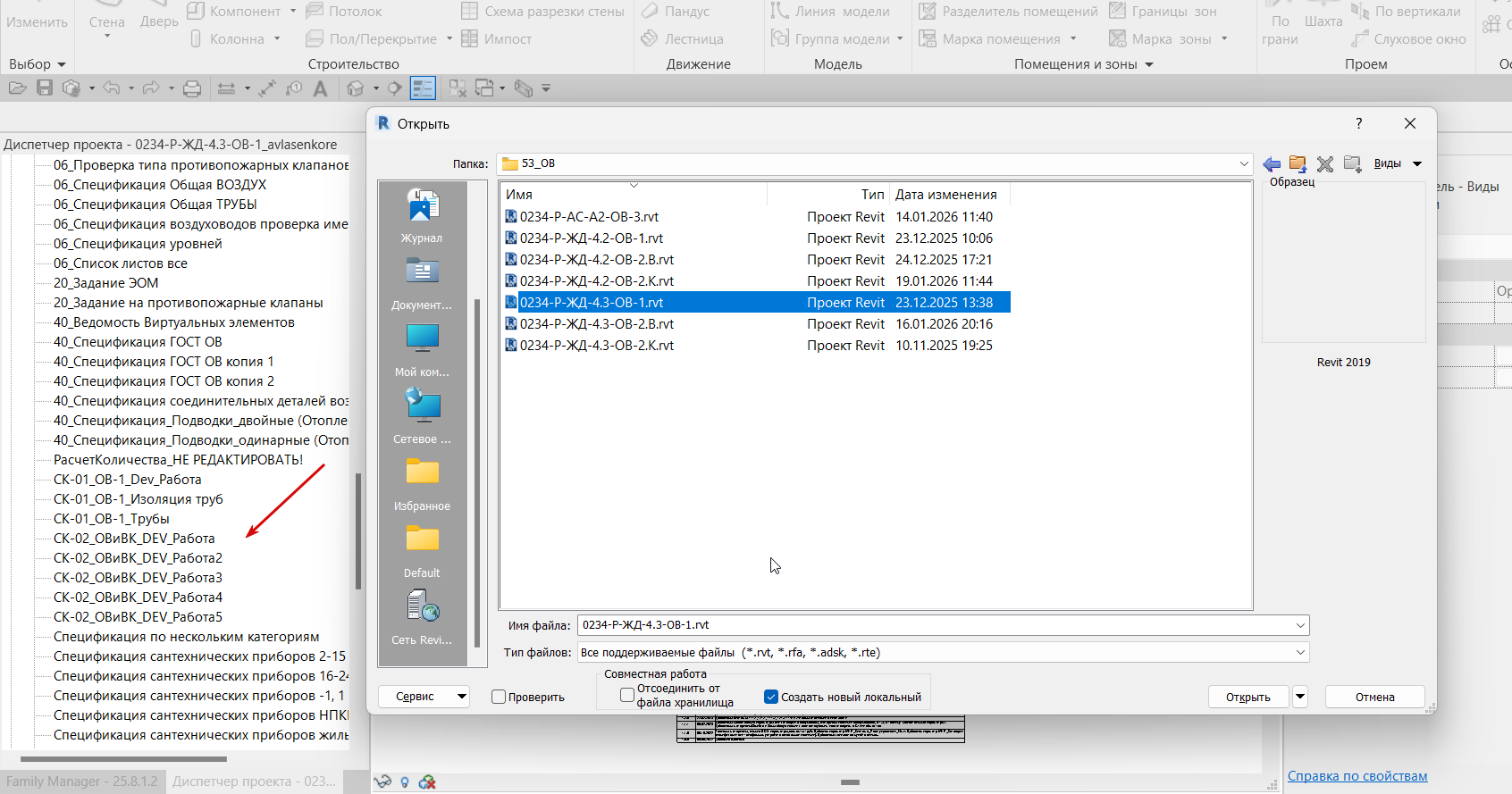Select СК-02_ОВиВК_DEV_Работа in project browser
The width and height of the screenshot is (1512, 794).
134,539
